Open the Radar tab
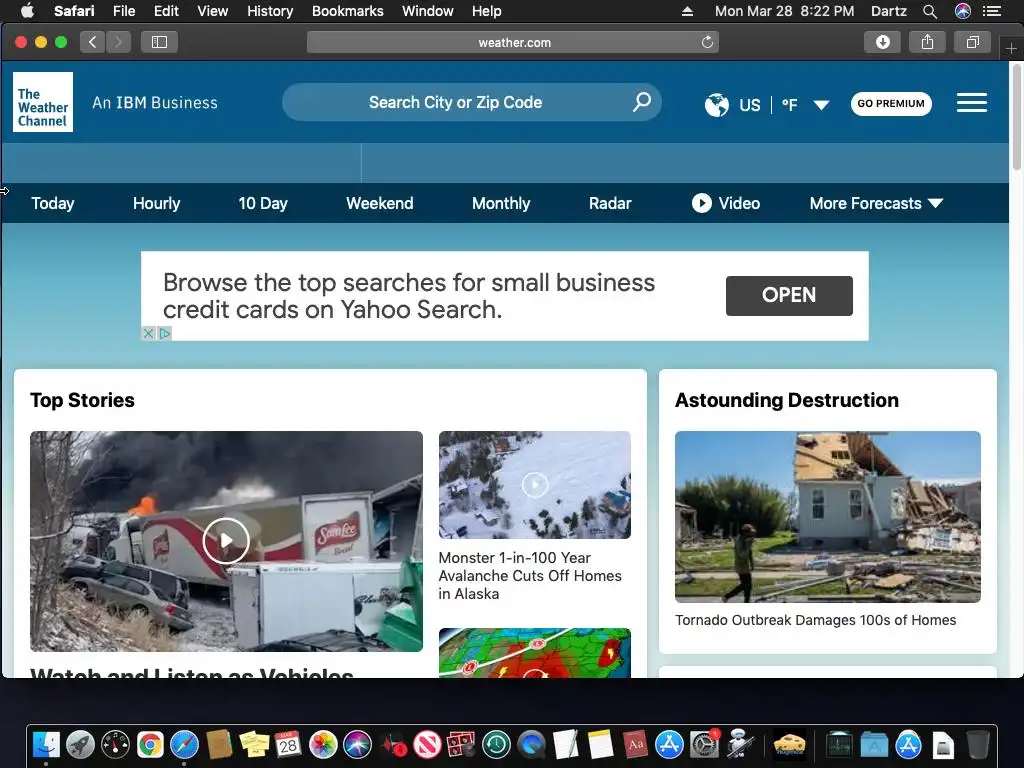Screen dimensions: 1024x768 (610, 203)
